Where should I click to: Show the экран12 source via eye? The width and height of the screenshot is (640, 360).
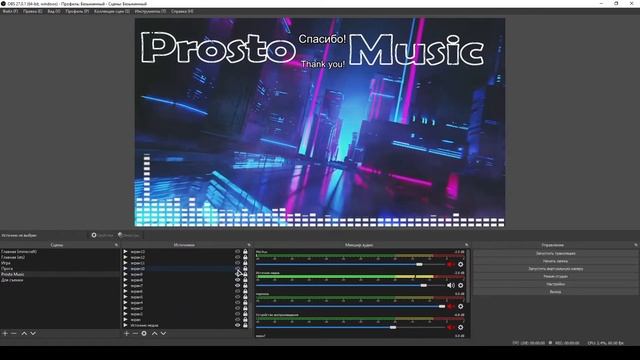point(238,258)
